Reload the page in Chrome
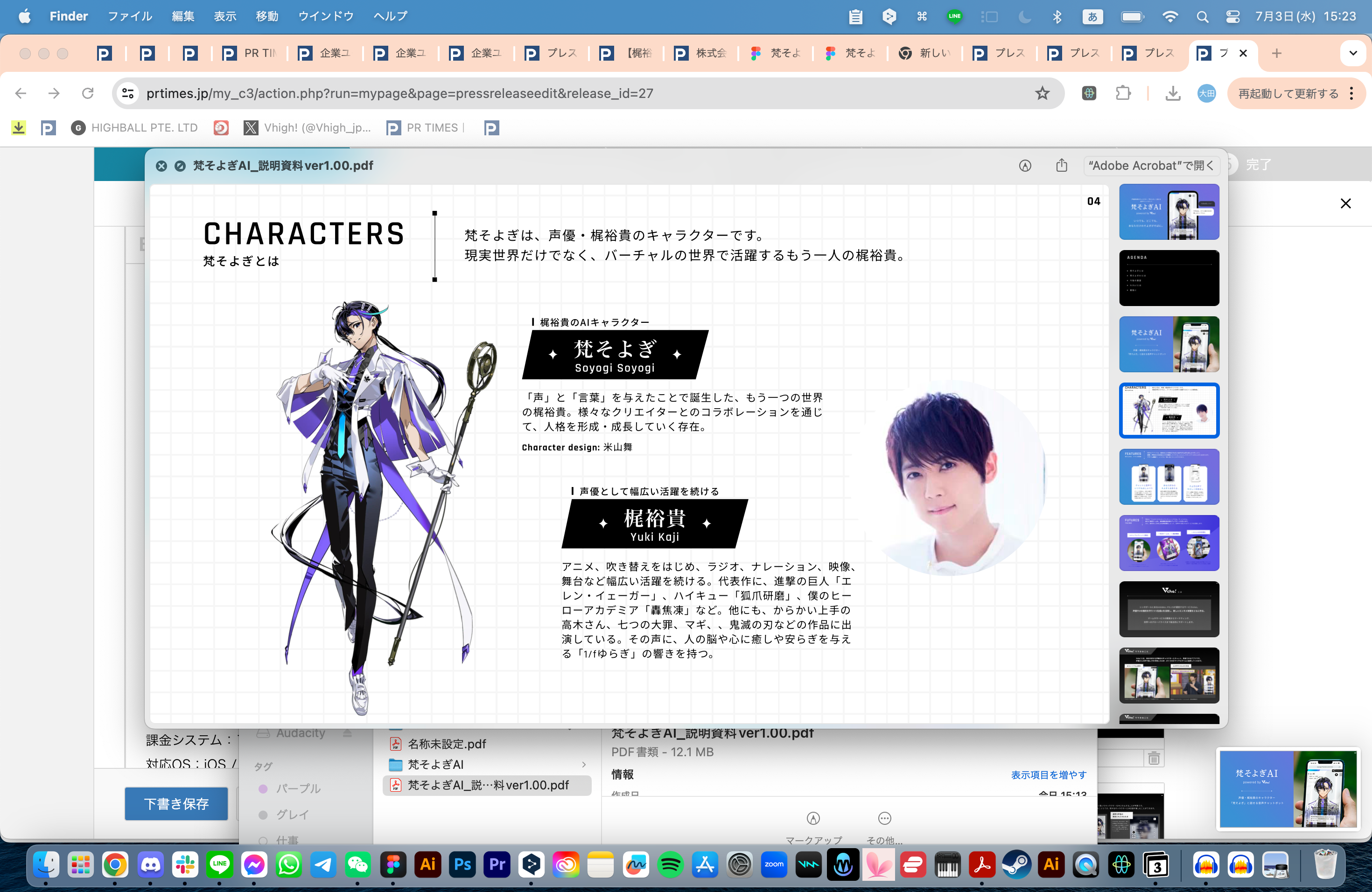This screenshot has width=1372, height=892. (88, 93)
